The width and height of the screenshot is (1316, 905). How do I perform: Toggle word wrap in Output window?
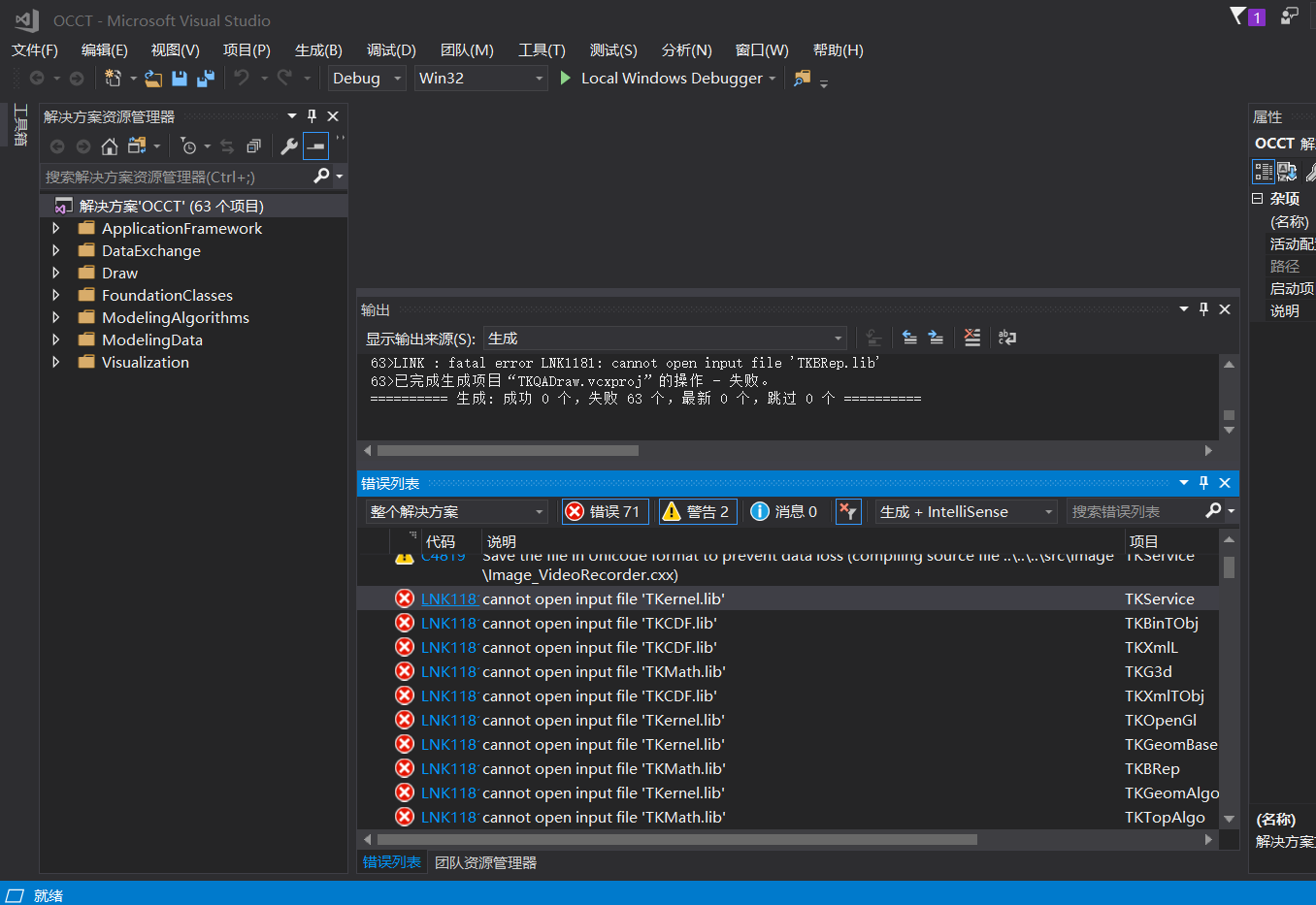click(1007, 338)
